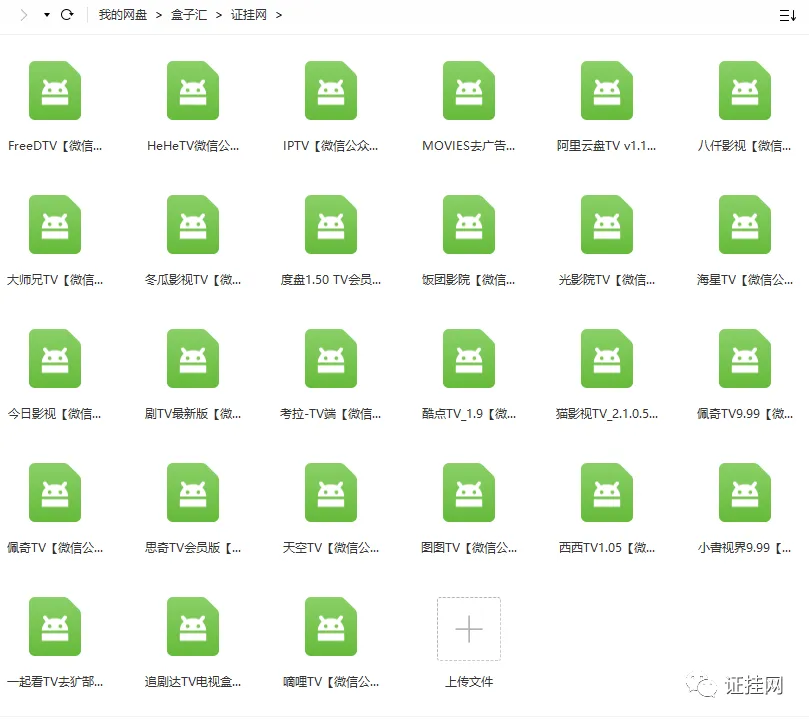Select the 追剧达TV电视盒 APK icon
Image resolution: width=809 pixels, height=720 pixels.
pyautogui.click(x=193, y=627)
